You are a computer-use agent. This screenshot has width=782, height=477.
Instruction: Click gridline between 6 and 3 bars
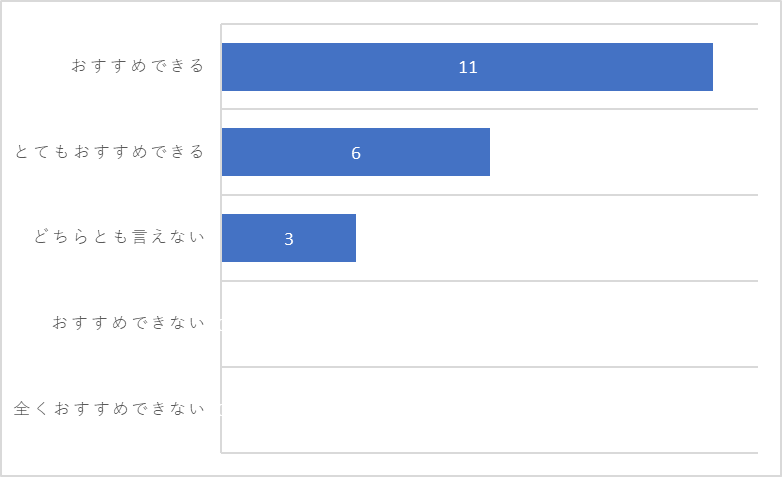click(x=490, y=195)
